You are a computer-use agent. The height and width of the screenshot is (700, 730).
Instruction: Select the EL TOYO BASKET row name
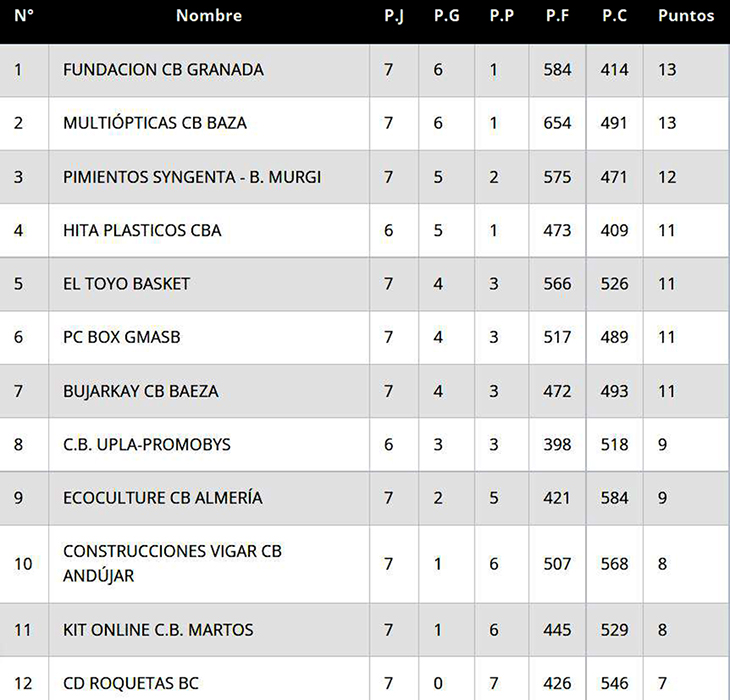[x=126, y=283]
